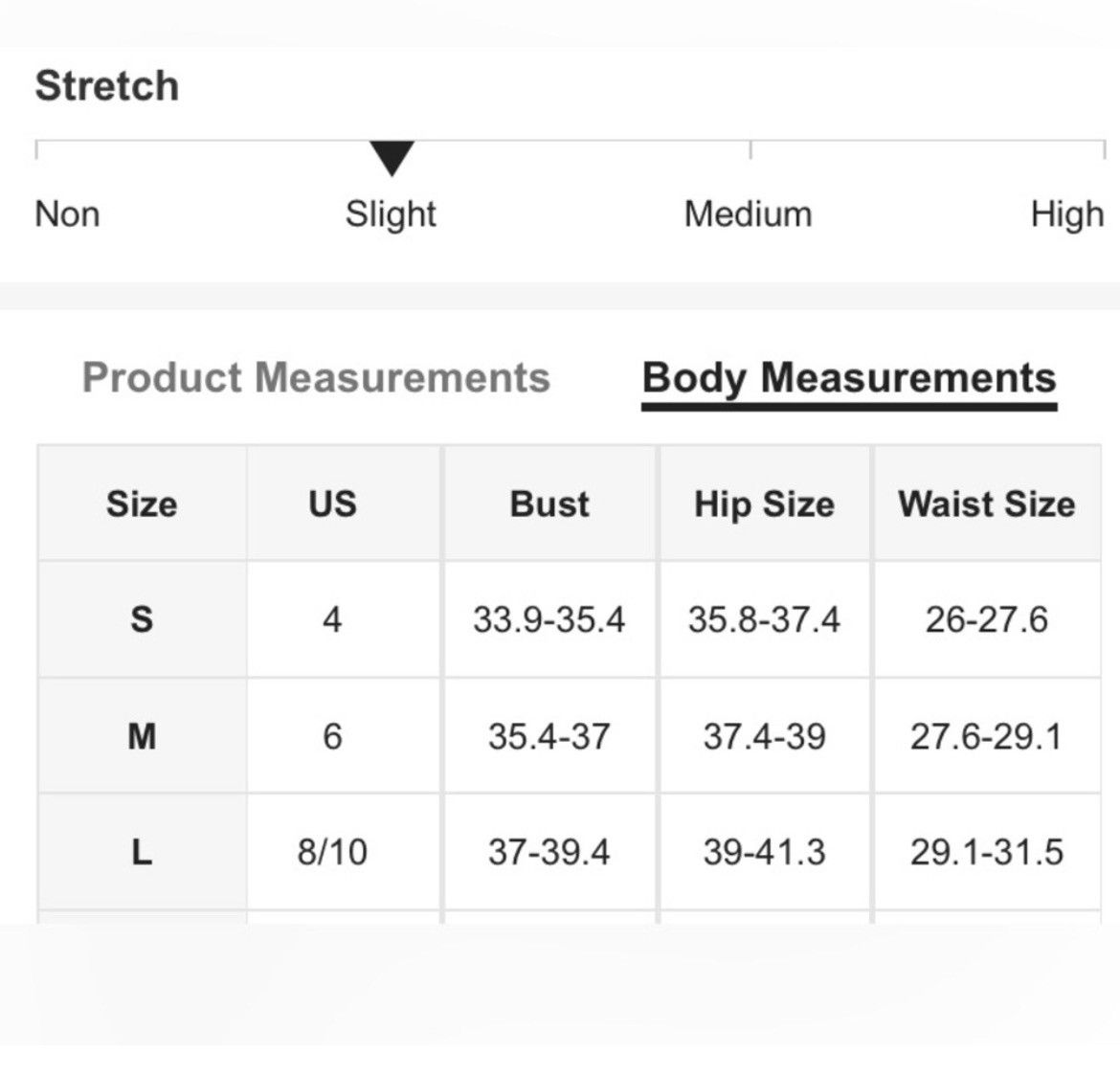
Task: Click the M size row label
Action: click(x=142, y=736)
